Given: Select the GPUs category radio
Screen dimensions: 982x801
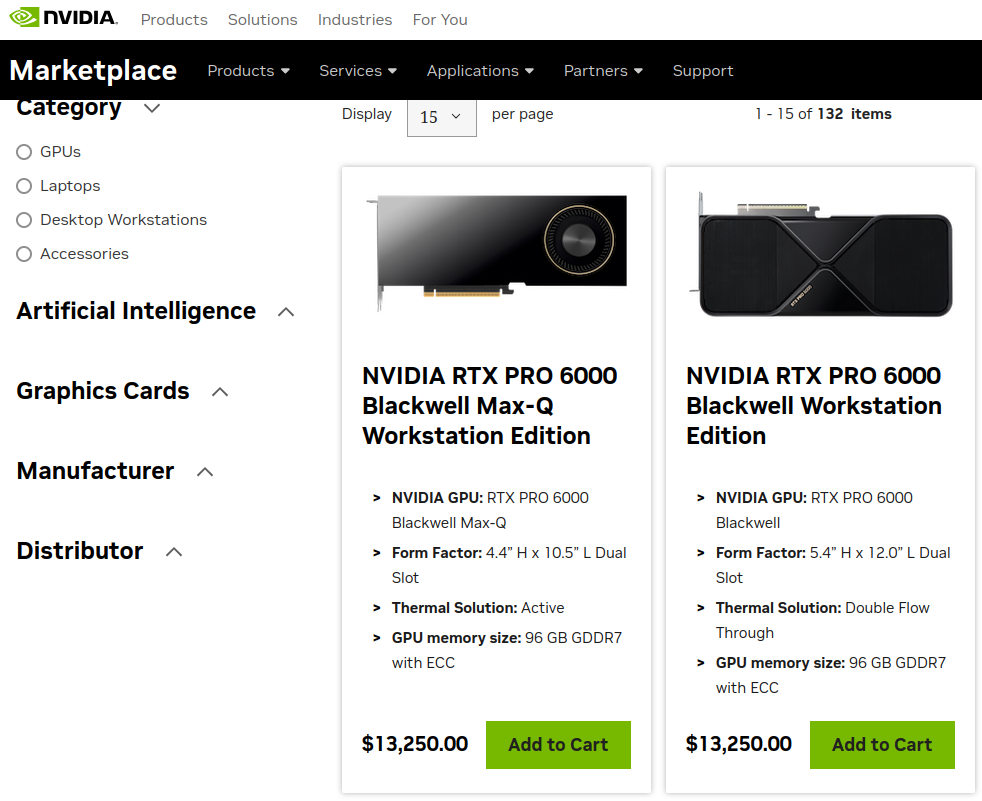Looking at the screenshot, I should pyautogui.click(x=24, y=152).
